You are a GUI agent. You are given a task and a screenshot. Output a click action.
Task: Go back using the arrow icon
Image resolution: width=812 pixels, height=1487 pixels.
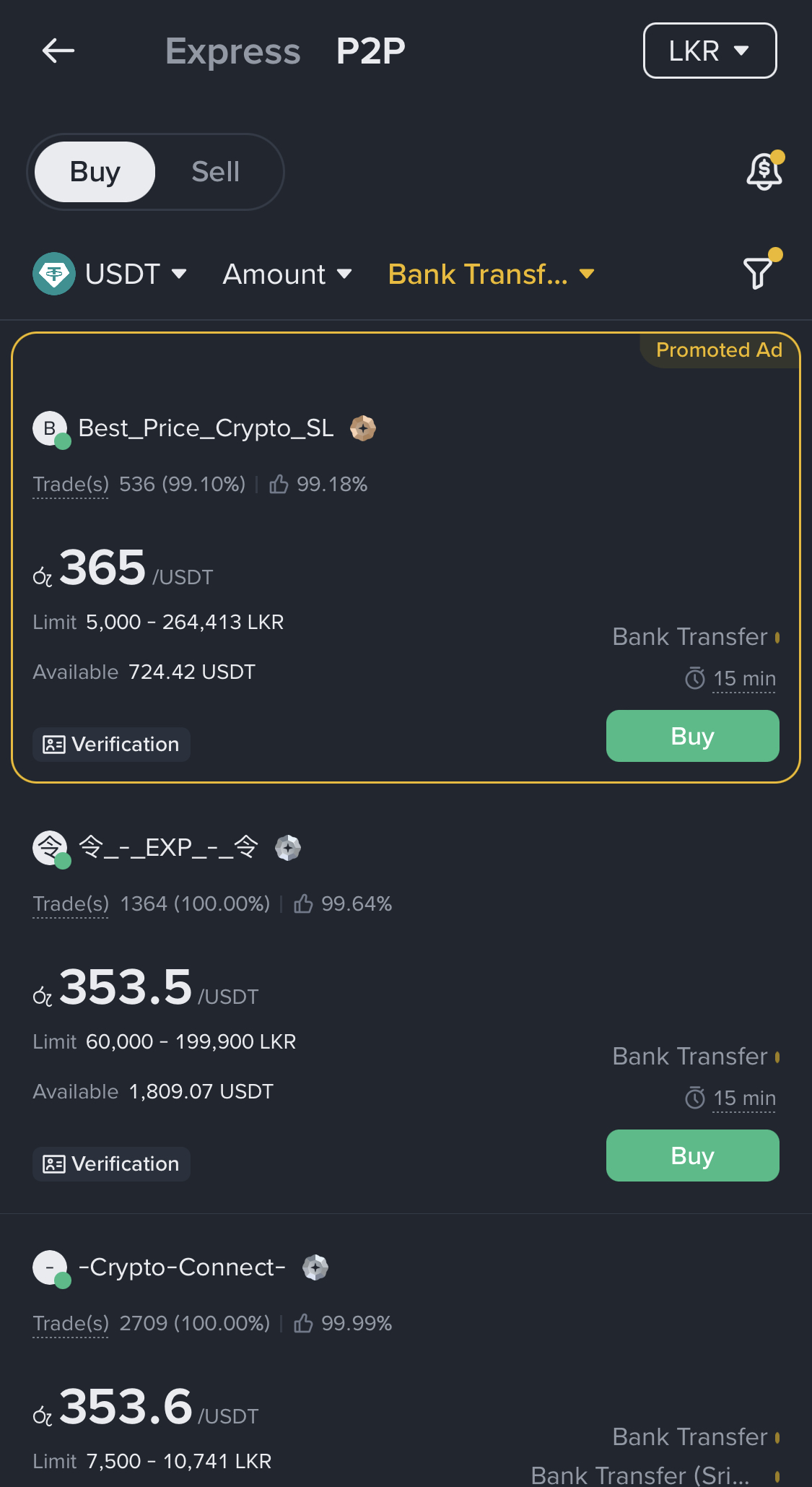click(58, 51)
